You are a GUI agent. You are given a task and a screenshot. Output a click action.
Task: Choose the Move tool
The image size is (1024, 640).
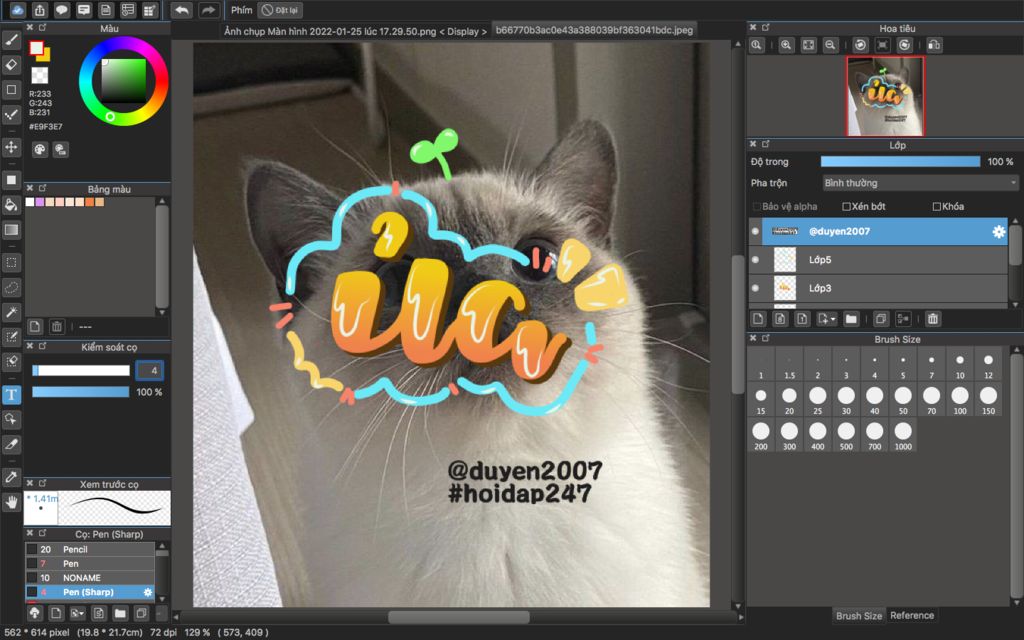click(11, 147)
